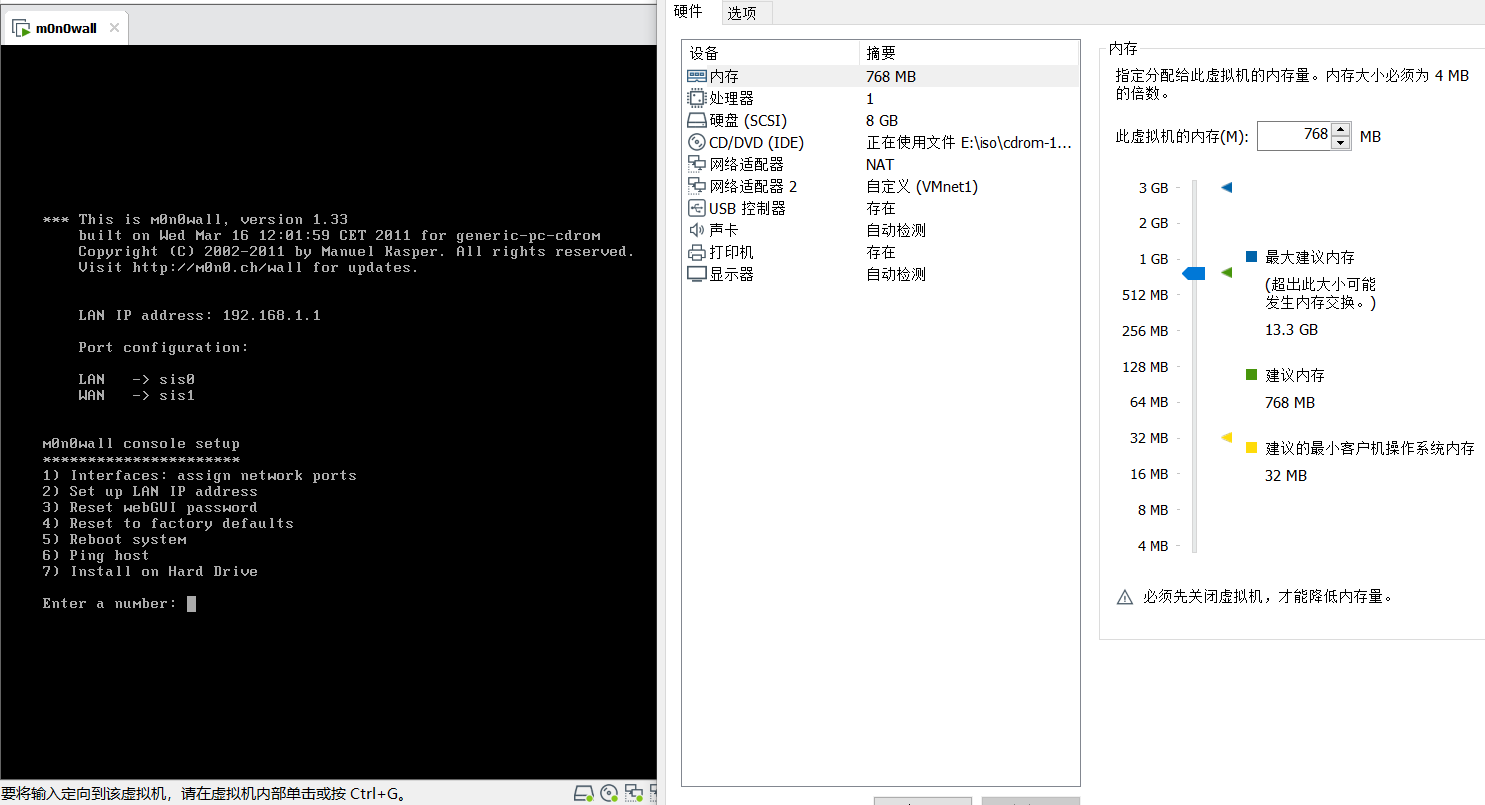Click the network adapter status bar icon

pos(634,794)
